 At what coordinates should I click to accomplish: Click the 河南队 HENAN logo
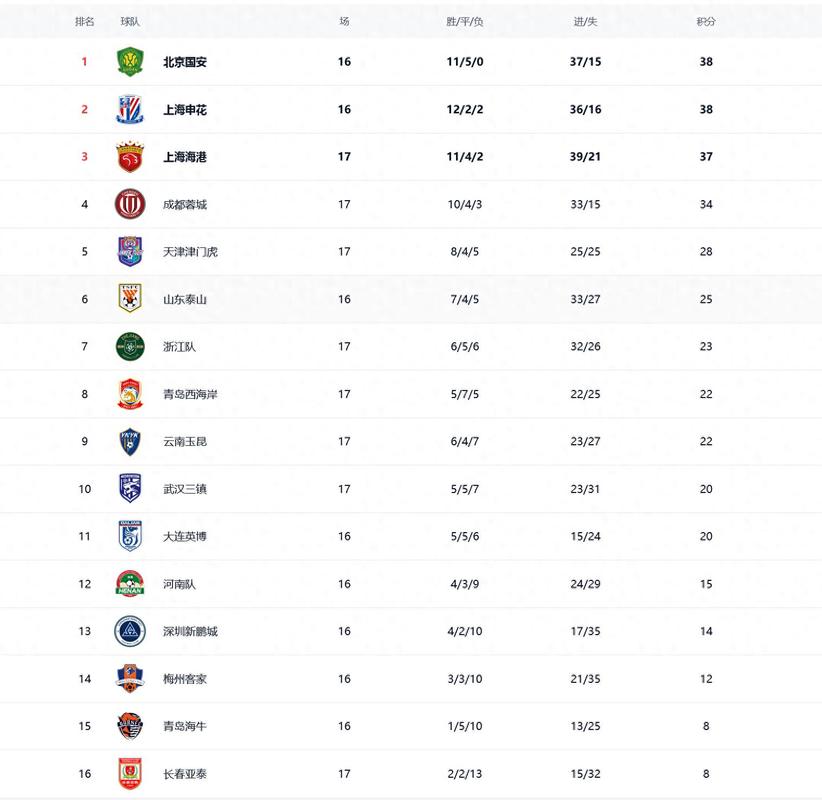tap(129, 583)
